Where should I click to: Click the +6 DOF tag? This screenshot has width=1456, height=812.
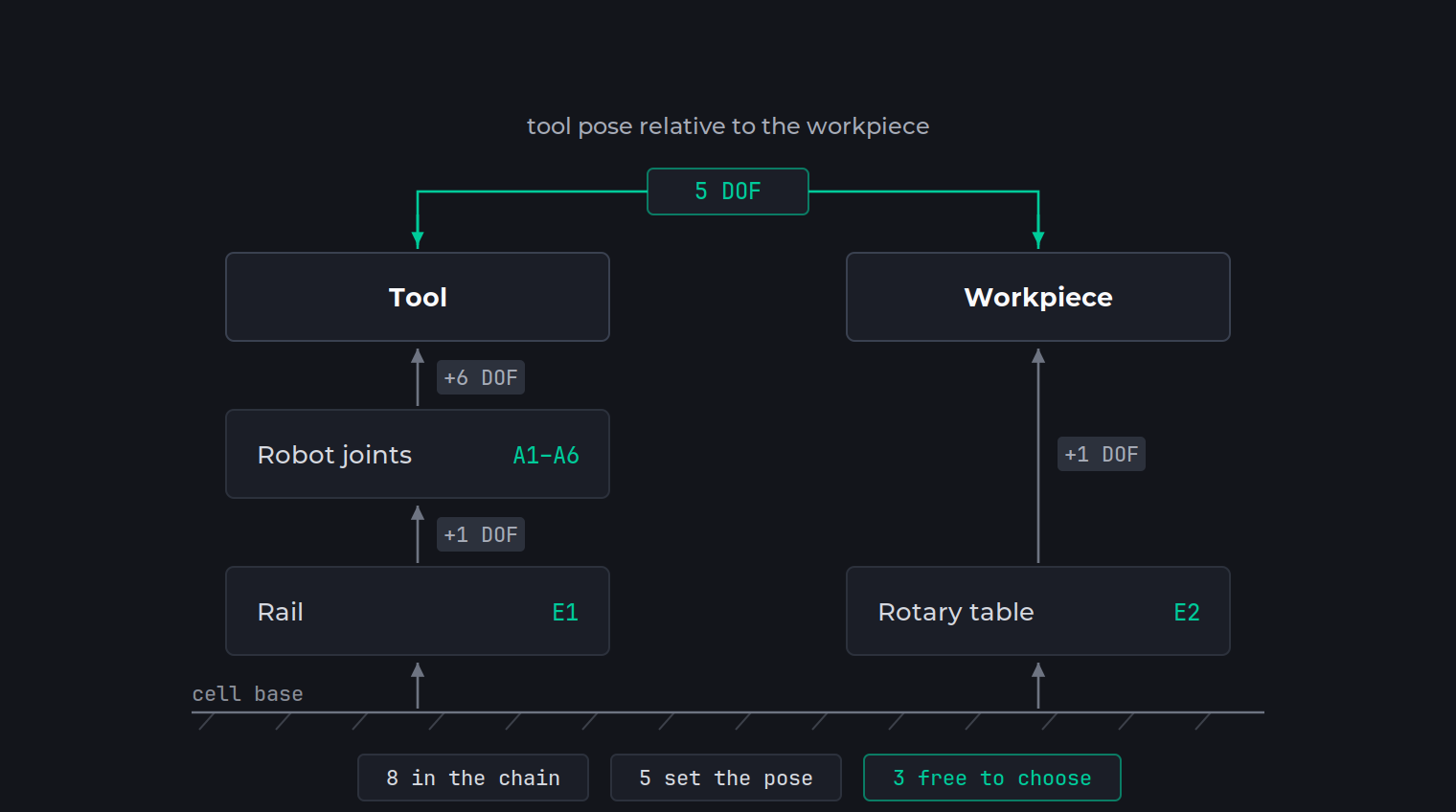[481, 377]
